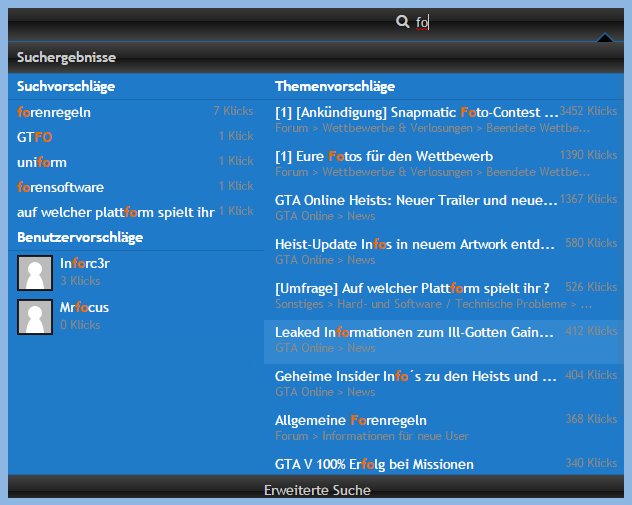Open 'GTA V 100% Erfolg bei Missionen' thread
This screenshot has width=632, height=505.
point(374,464)
